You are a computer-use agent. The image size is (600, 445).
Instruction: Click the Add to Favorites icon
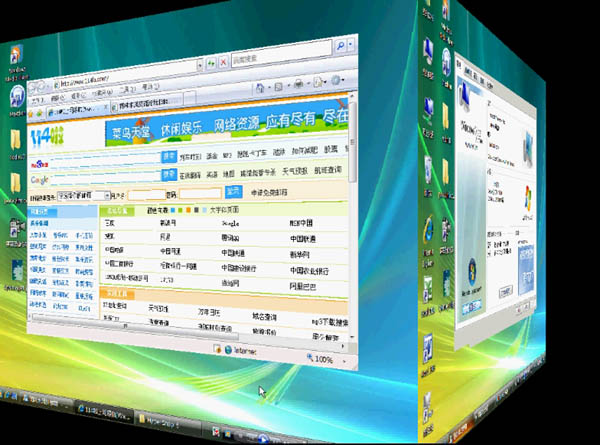pos(39,112)
